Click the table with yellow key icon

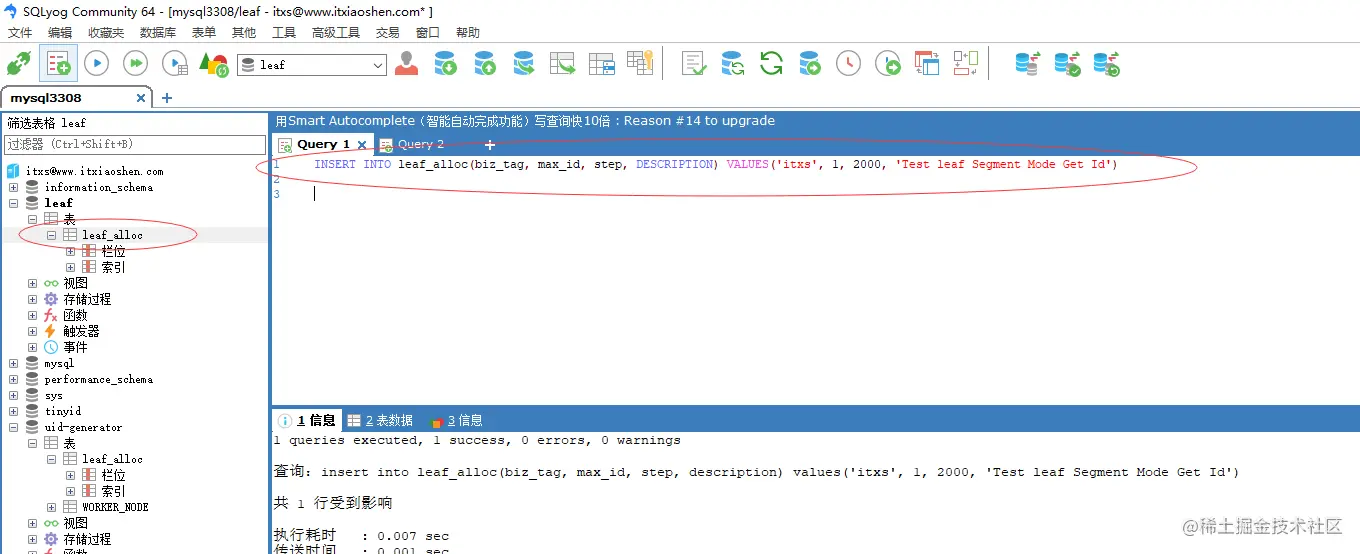[640, 63]
